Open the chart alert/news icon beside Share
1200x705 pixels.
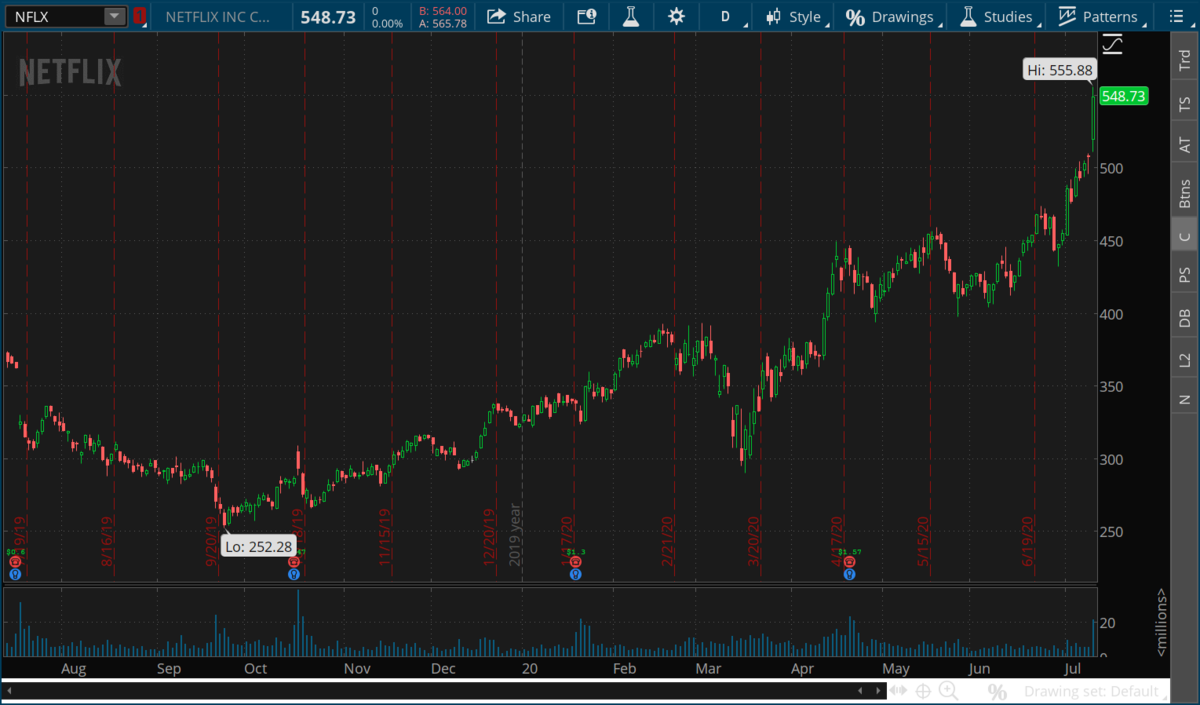tap(586, 16)
